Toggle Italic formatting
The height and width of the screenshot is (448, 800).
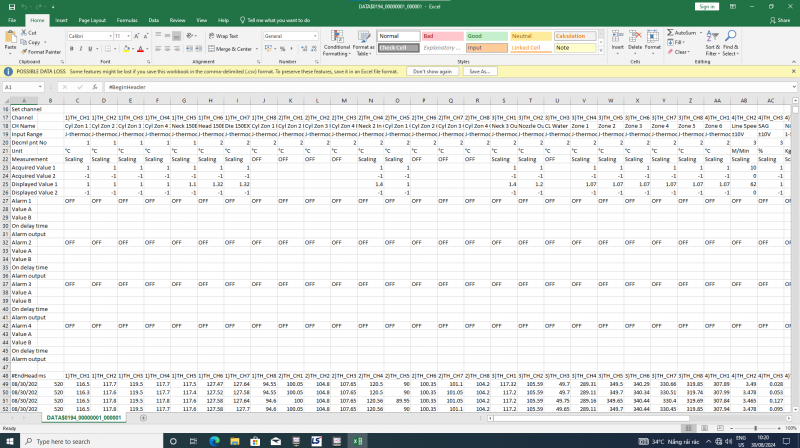click(81, 48)
